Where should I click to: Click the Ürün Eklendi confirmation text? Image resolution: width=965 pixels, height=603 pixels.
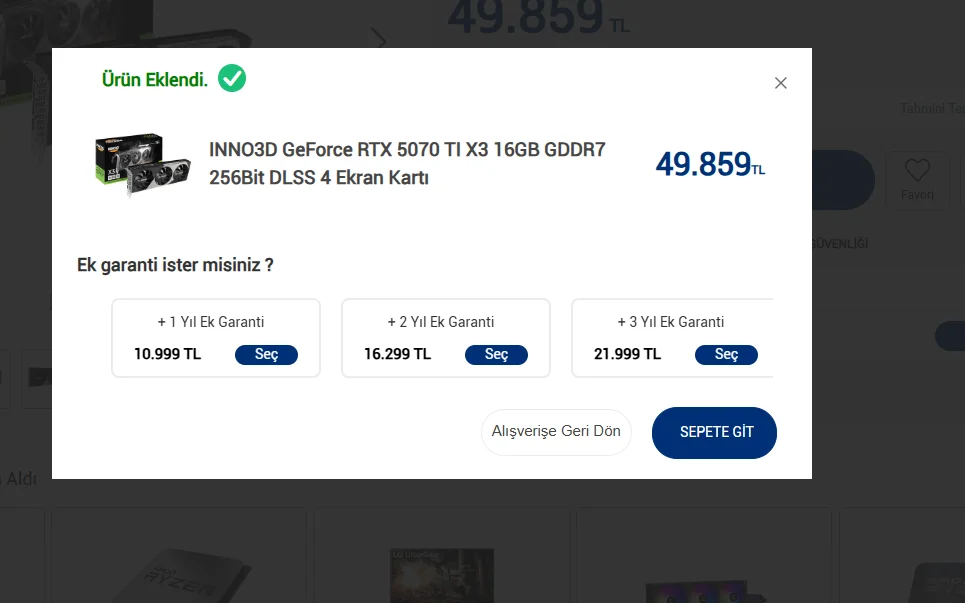tap(155, 80)
